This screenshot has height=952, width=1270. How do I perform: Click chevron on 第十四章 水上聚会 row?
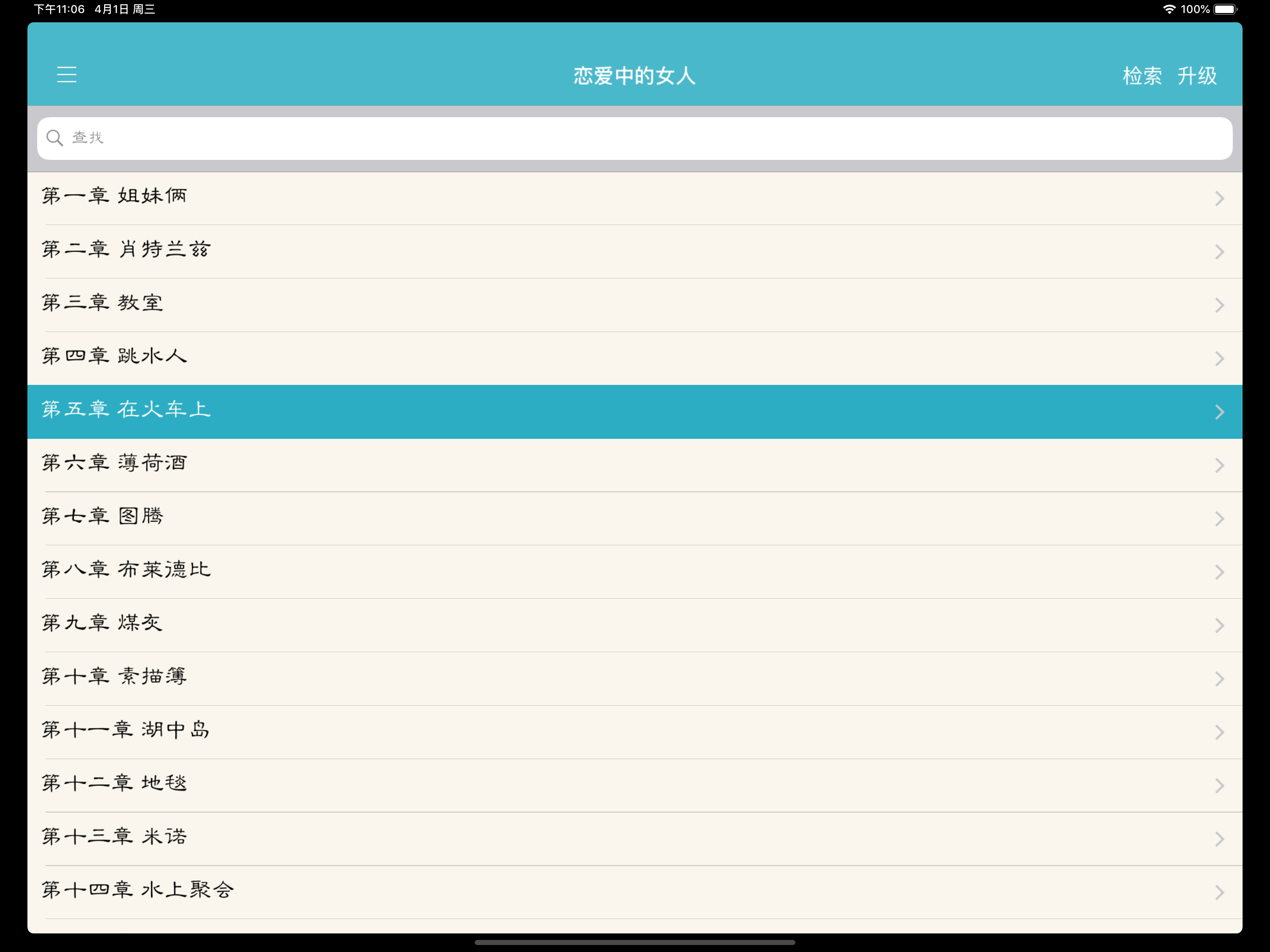click(x=1219, y=893)
